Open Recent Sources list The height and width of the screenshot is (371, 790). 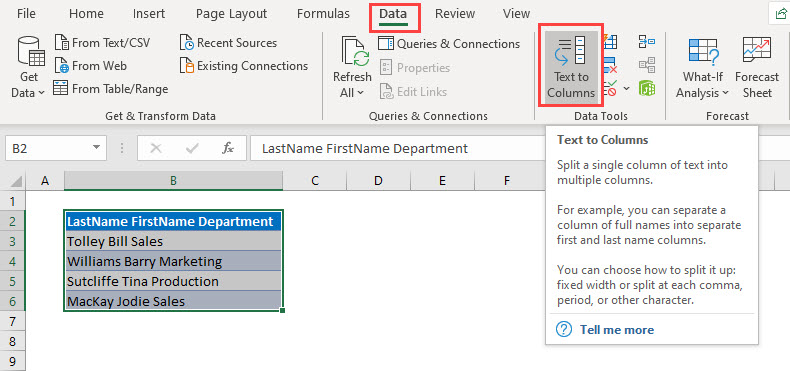(228, 43)
